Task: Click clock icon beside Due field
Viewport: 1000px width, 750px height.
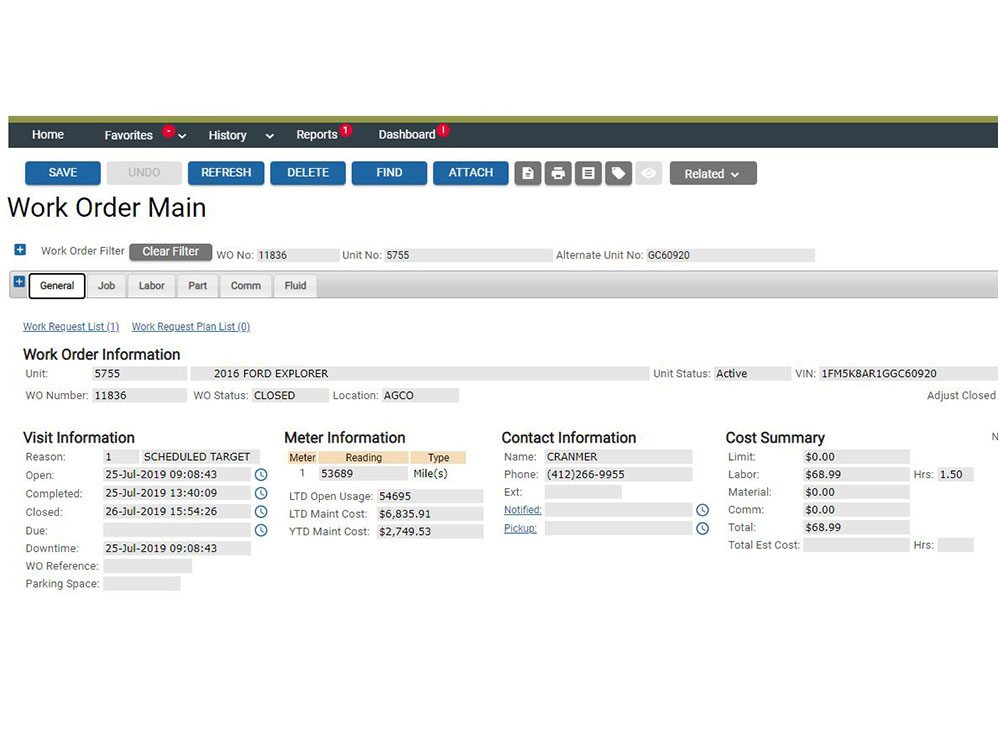Action: click(x=261, y=530)
